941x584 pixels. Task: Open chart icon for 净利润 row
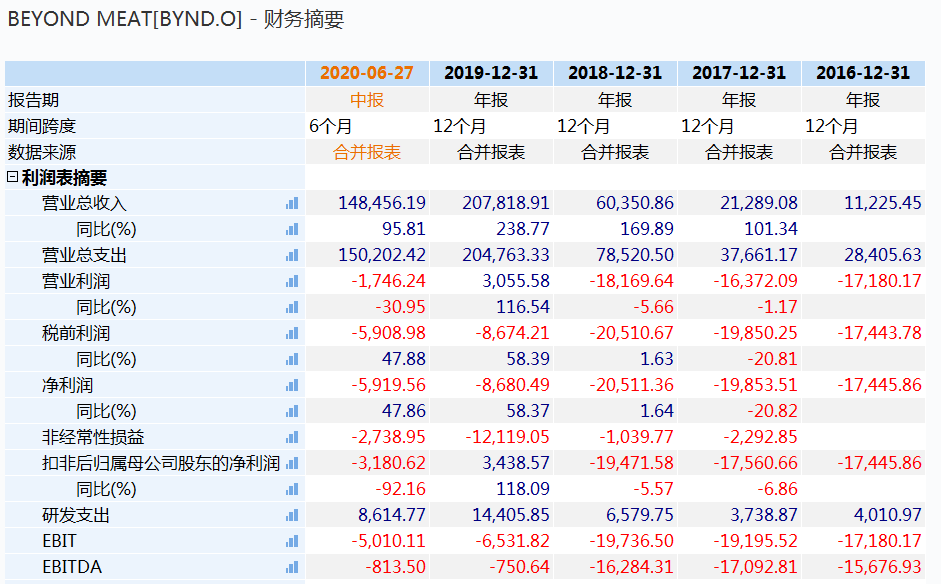point(292,385)
